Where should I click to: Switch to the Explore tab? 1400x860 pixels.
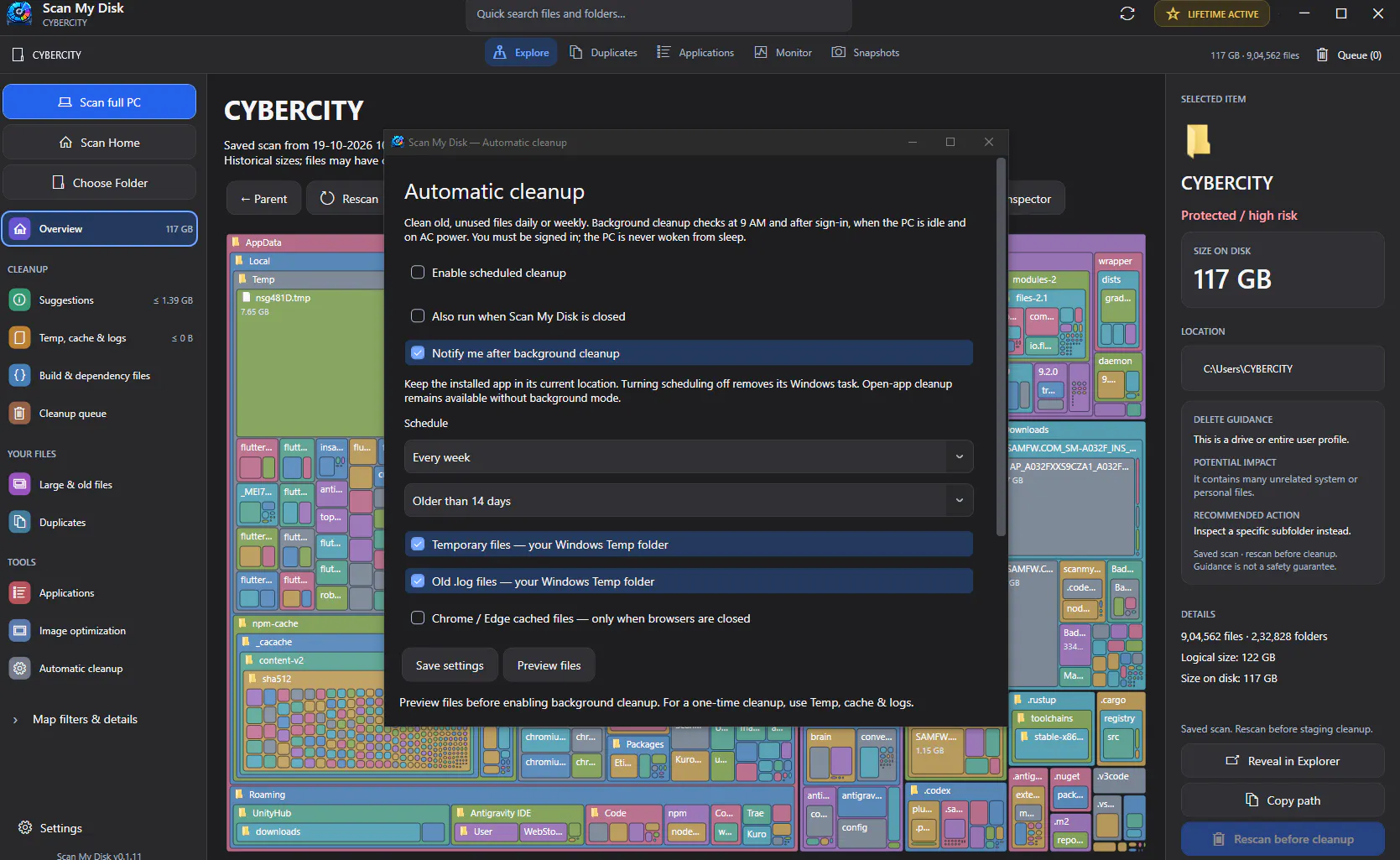pos(521,52)
